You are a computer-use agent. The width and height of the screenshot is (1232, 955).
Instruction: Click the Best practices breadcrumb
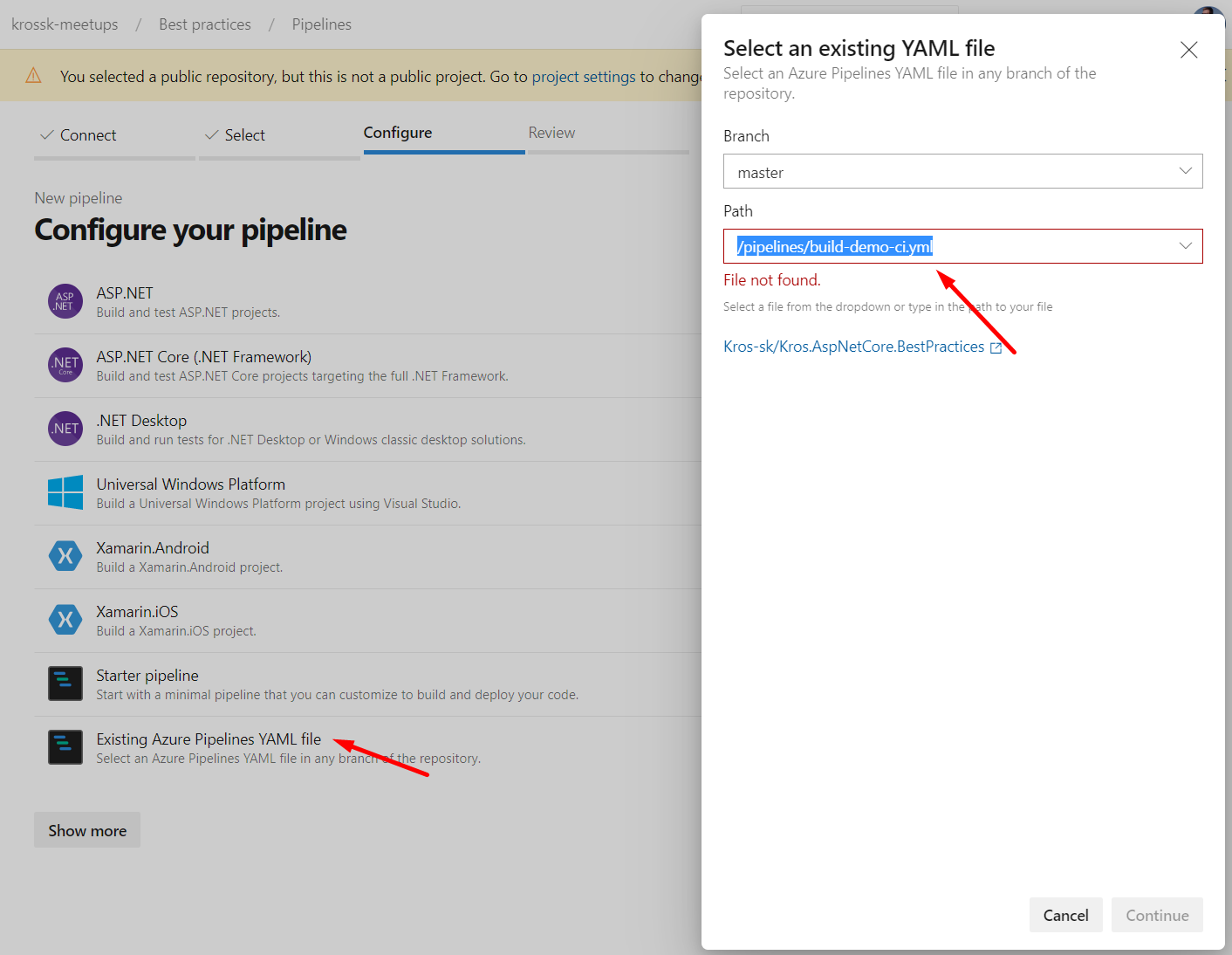click(205, 24)
